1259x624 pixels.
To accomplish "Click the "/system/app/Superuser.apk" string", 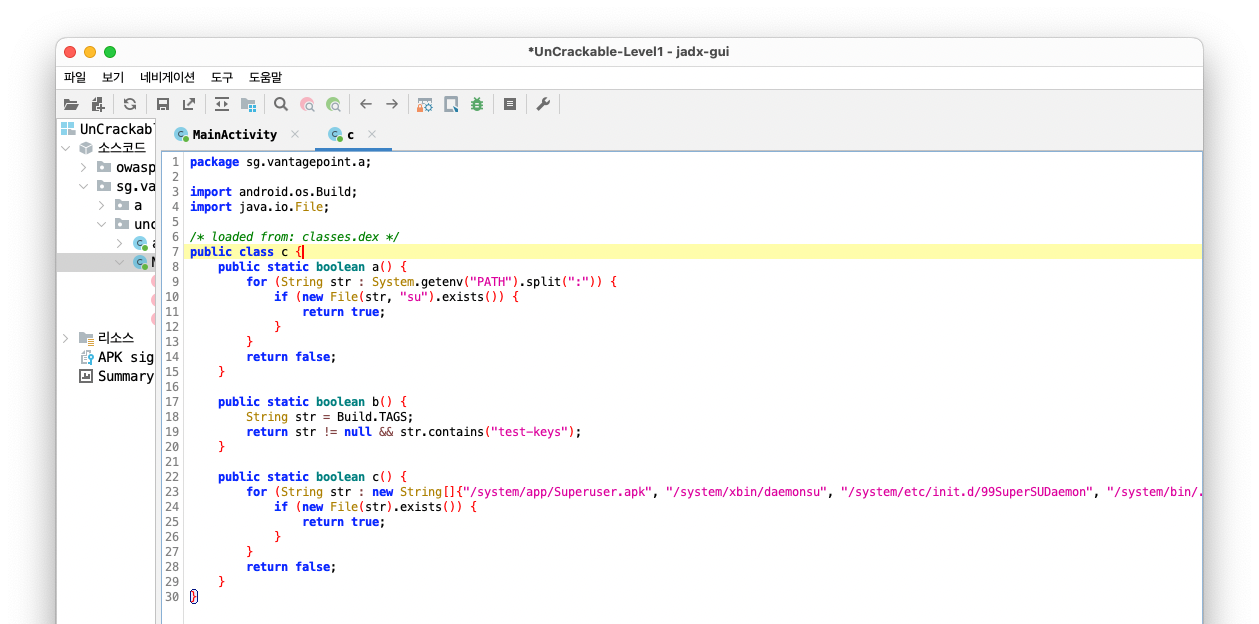I will pos(557,492).
